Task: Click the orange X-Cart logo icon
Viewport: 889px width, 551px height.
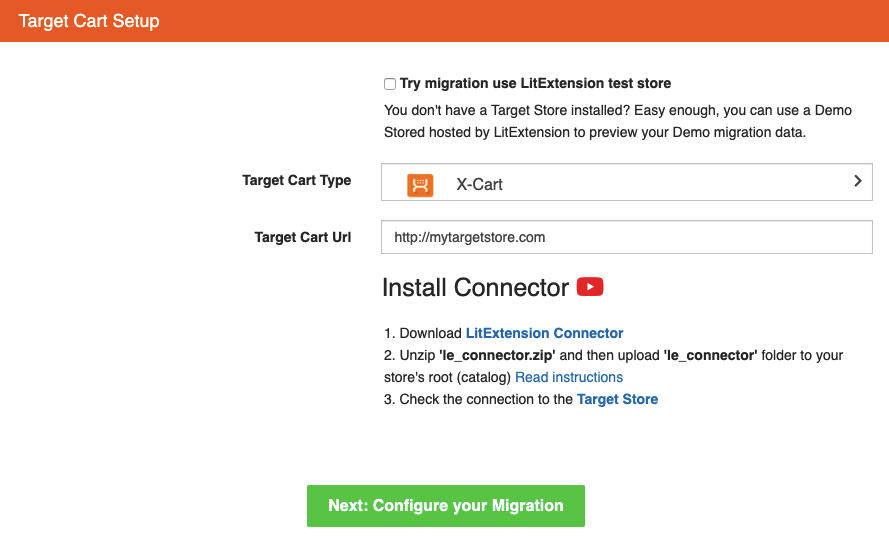Action: 420,185
